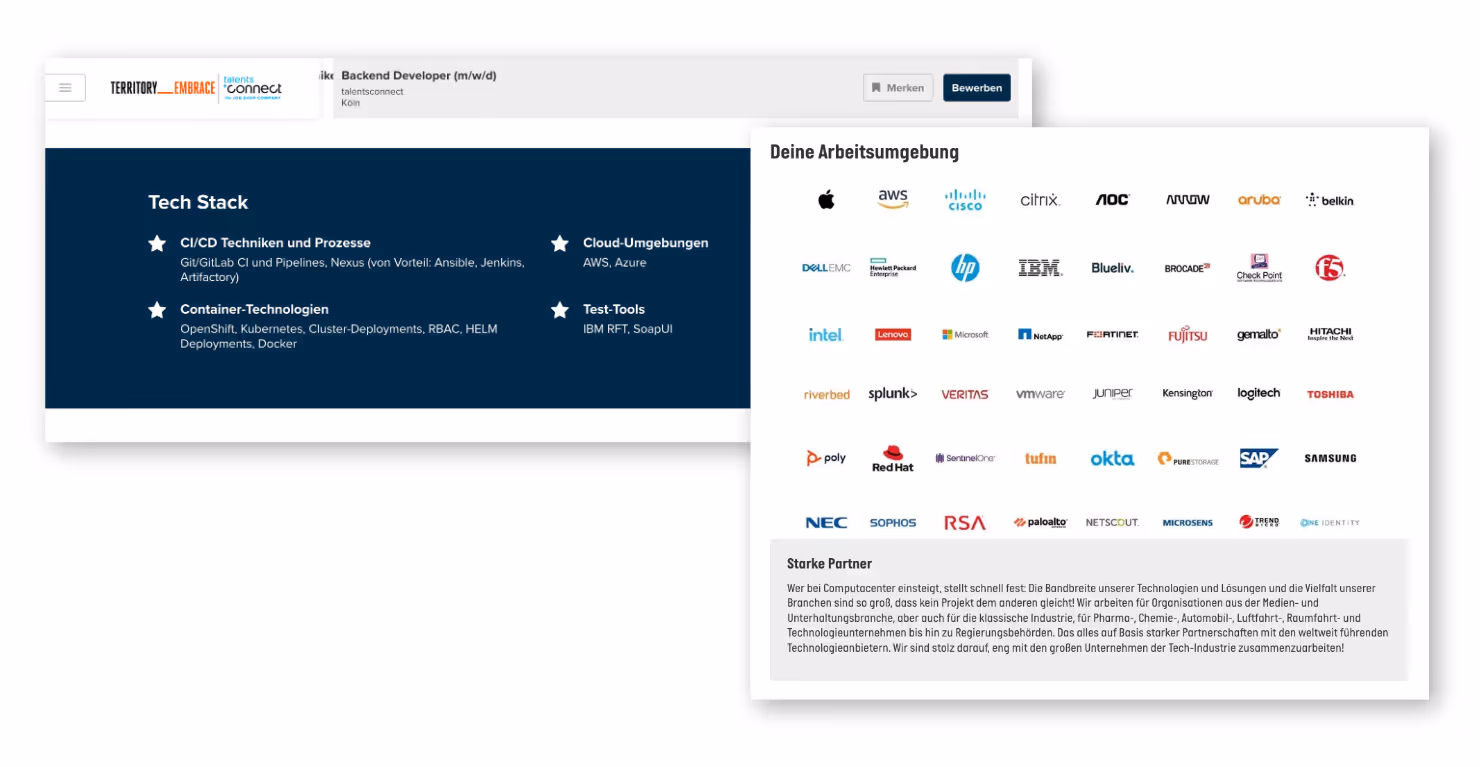Click the NetApp logo
1480x767 pixels.
click(1040, 335)
